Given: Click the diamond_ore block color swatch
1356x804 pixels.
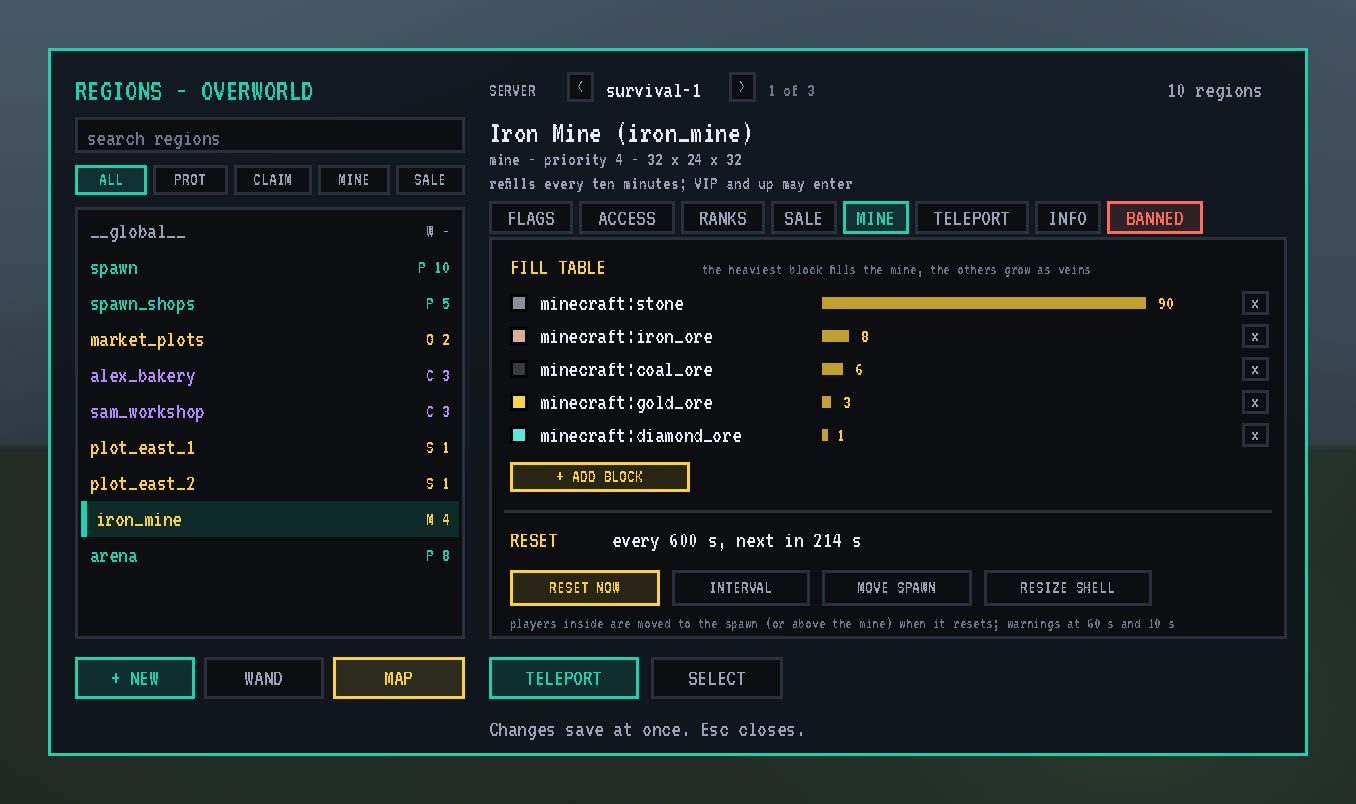Looking at the screenshot, I should click(x=519, y=435).
